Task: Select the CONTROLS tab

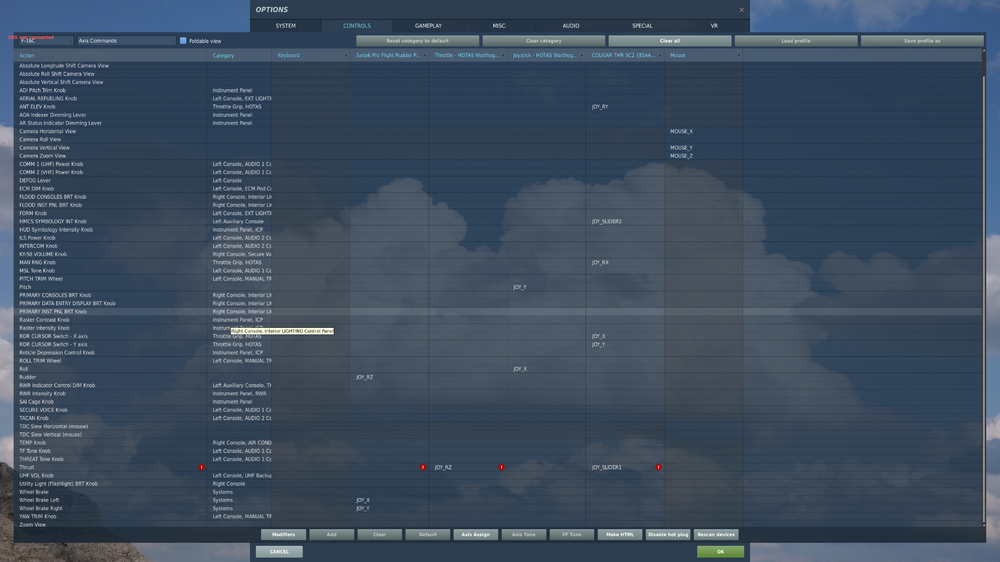Action: 357,26
